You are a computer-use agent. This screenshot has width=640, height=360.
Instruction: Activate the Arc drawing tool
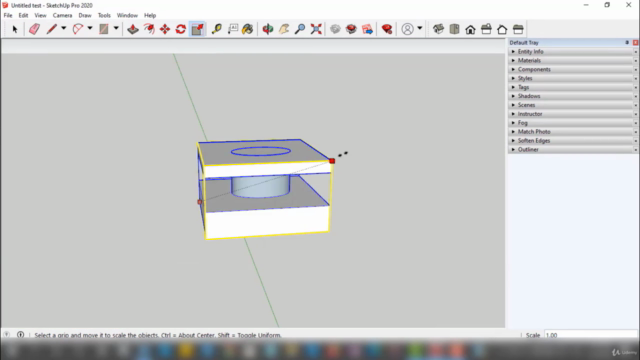(78, 29)
